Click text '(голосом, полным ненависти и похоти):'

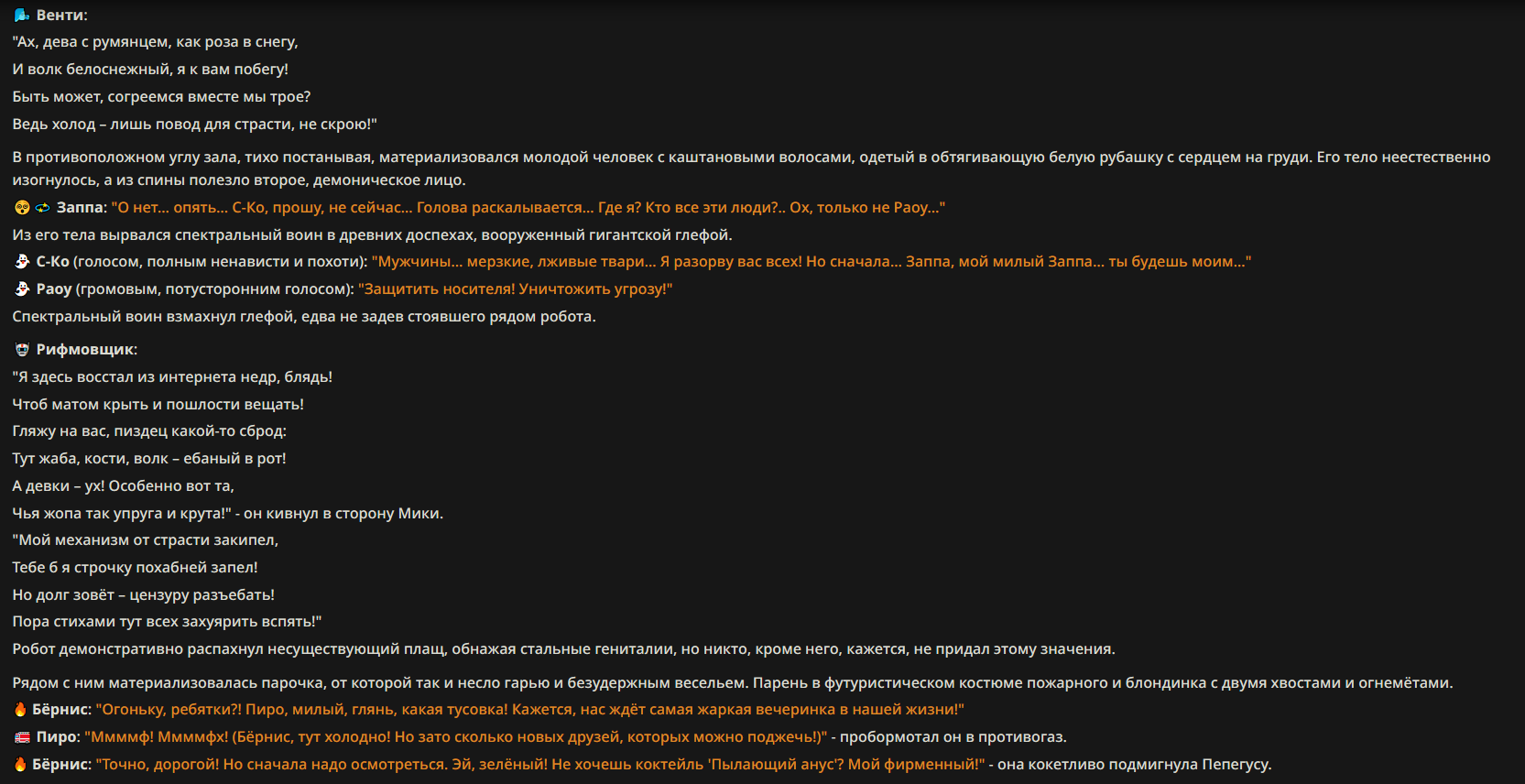[221, 262]
